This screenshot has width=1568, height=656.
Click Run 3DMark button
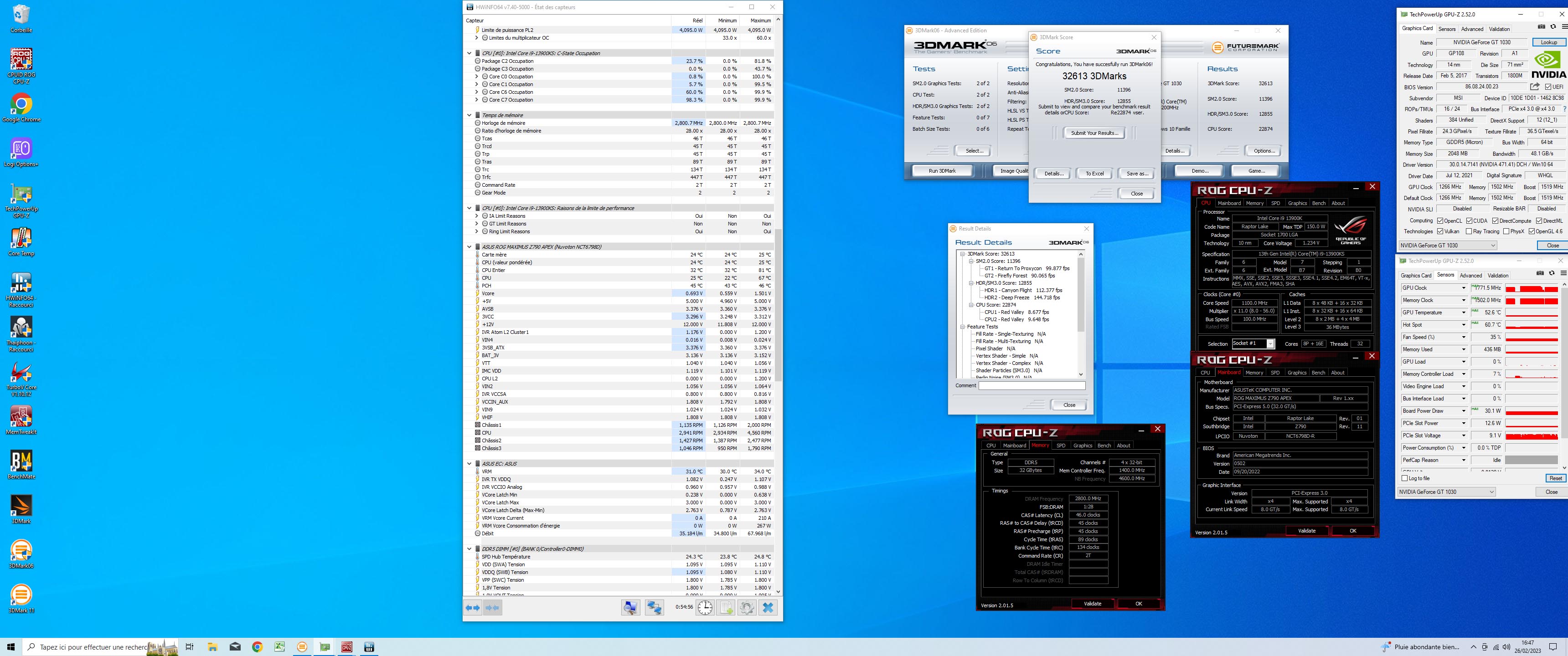[x=942, y=171]
